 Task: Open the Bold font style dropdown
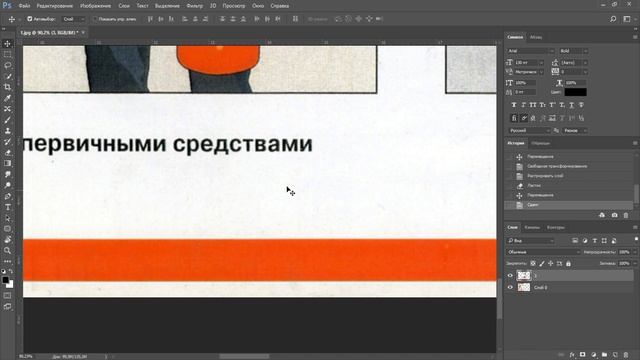pyautogui.click(x=573, y=51)
